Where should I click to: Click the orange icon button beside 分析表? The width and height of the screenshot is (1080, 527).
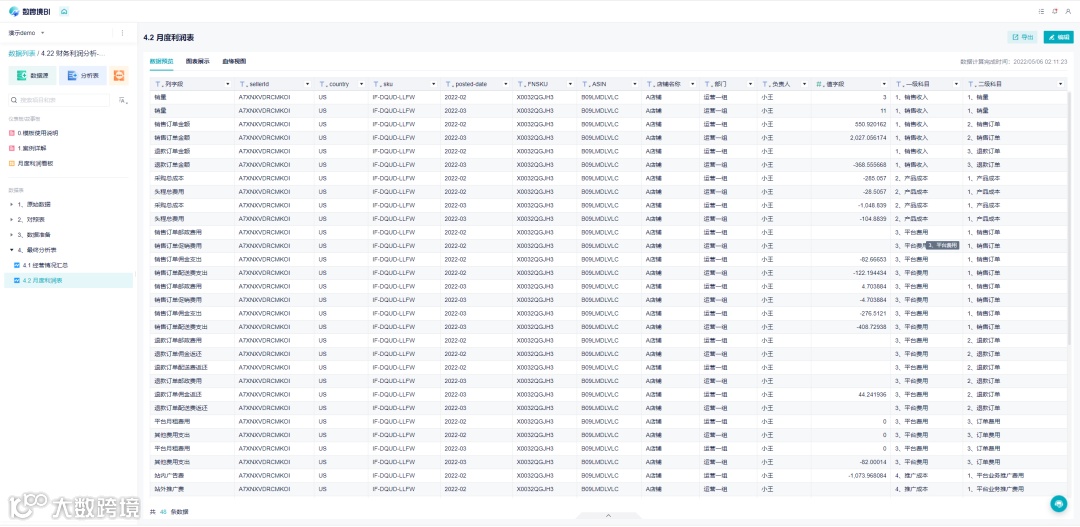pos(120,76)
